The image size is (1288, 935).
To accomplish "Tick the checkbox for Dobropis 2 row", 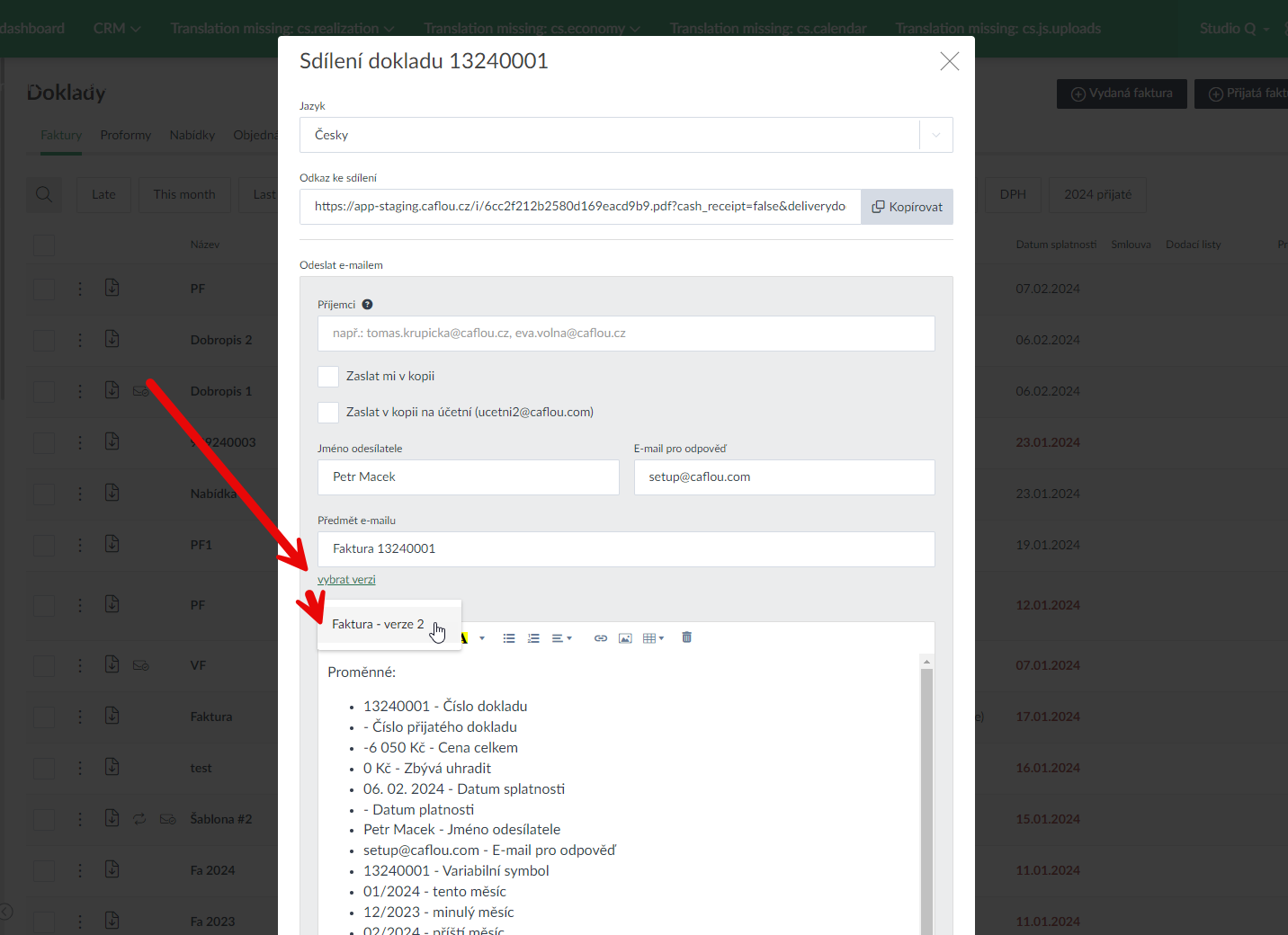I will [44, 340].
